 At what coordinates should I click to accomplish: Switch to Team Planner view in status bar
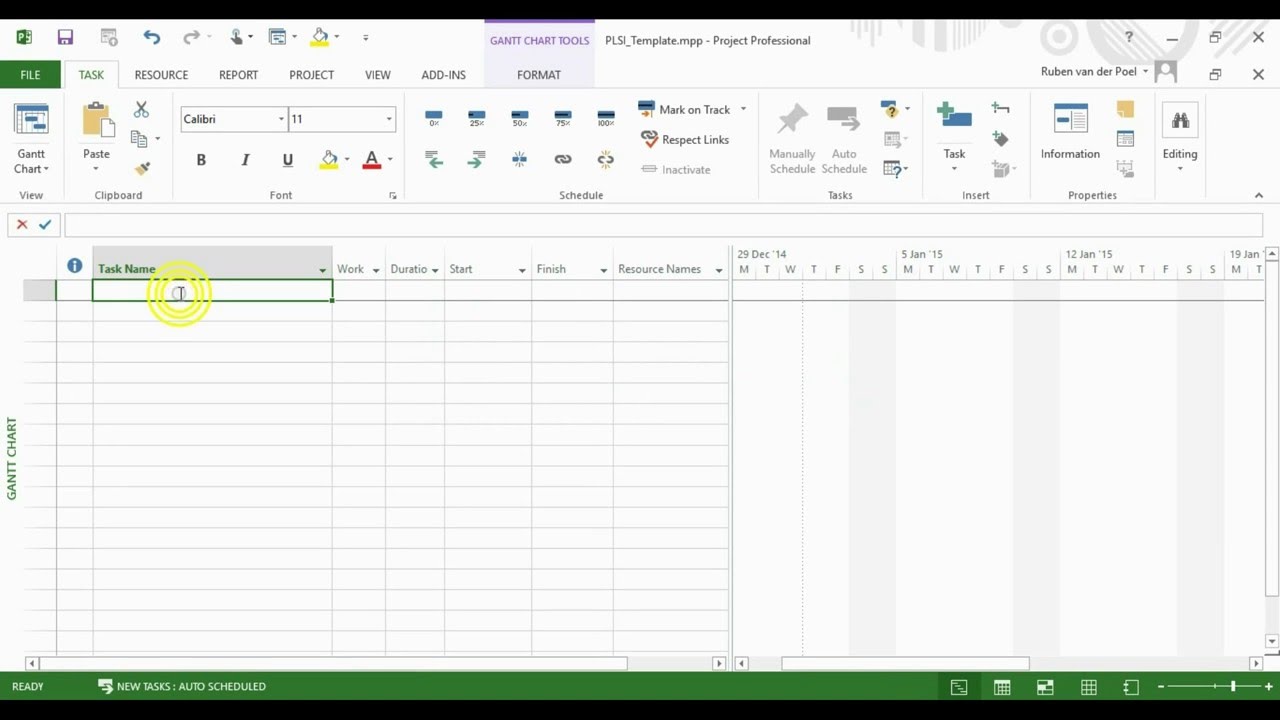[1045, 687]
